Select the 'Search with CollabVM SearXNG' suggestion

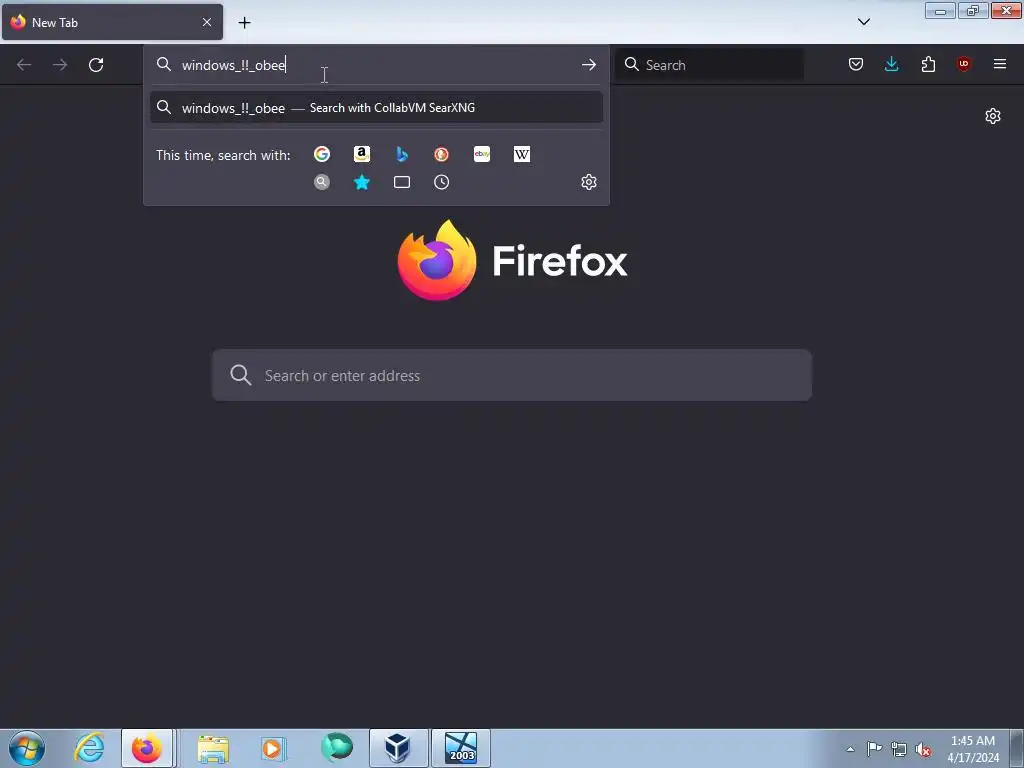pos(376,108)
